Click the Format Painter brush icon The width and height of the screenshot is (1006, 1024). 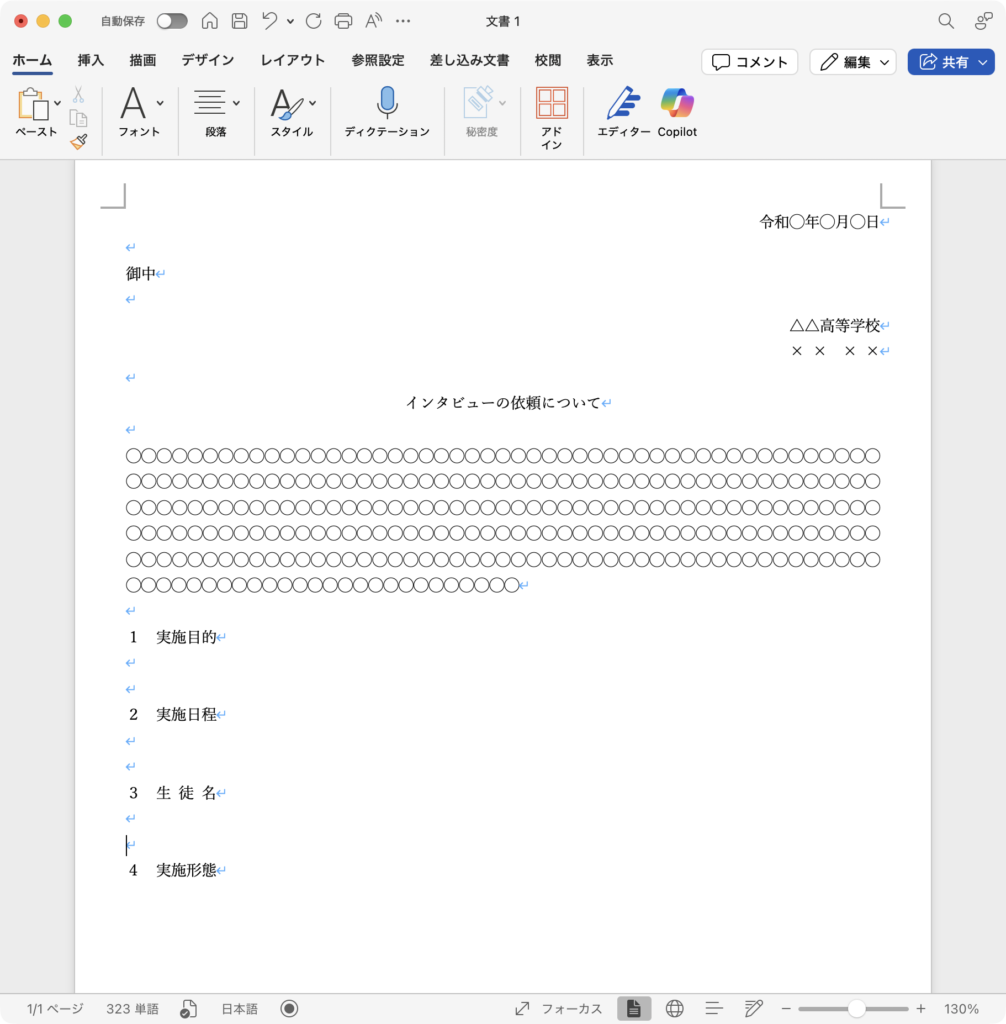[78, 142]
